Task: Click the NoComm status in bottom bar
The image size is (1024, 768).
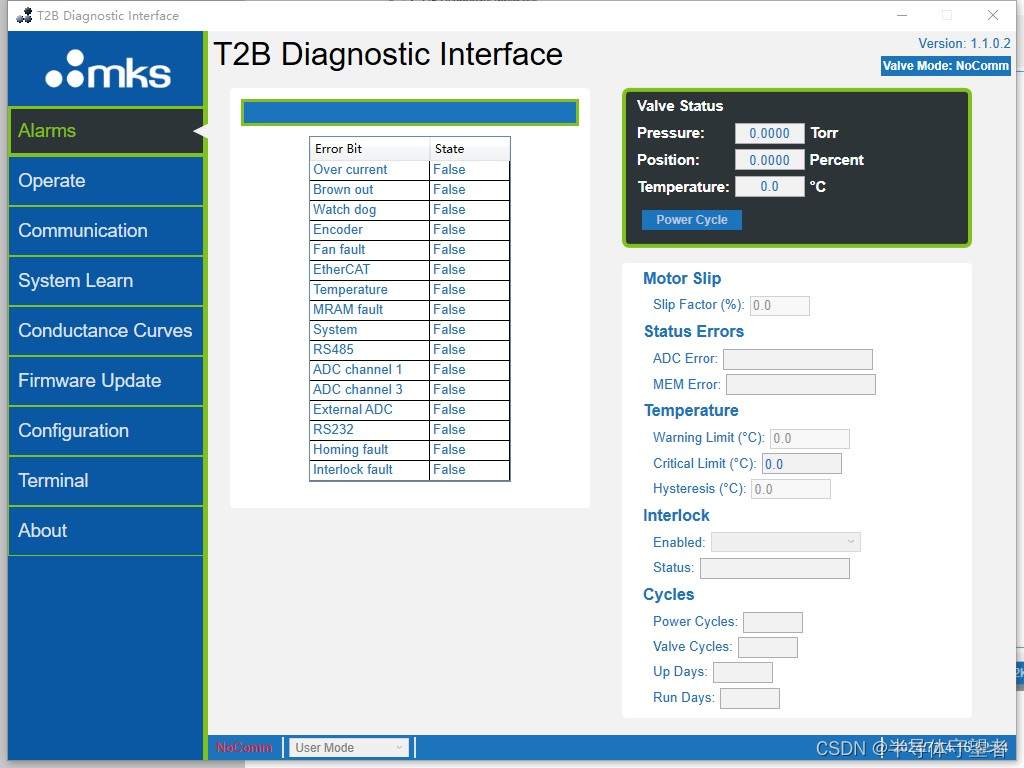Action: (x=244, y=747)
